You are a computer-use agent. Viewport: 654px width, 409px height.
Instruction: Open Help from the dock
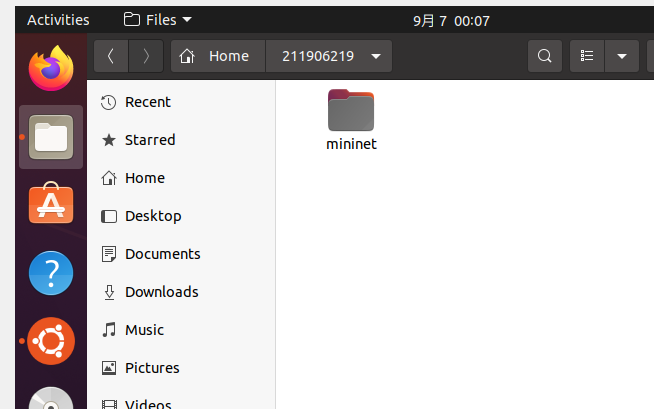(x=50, y=272)
